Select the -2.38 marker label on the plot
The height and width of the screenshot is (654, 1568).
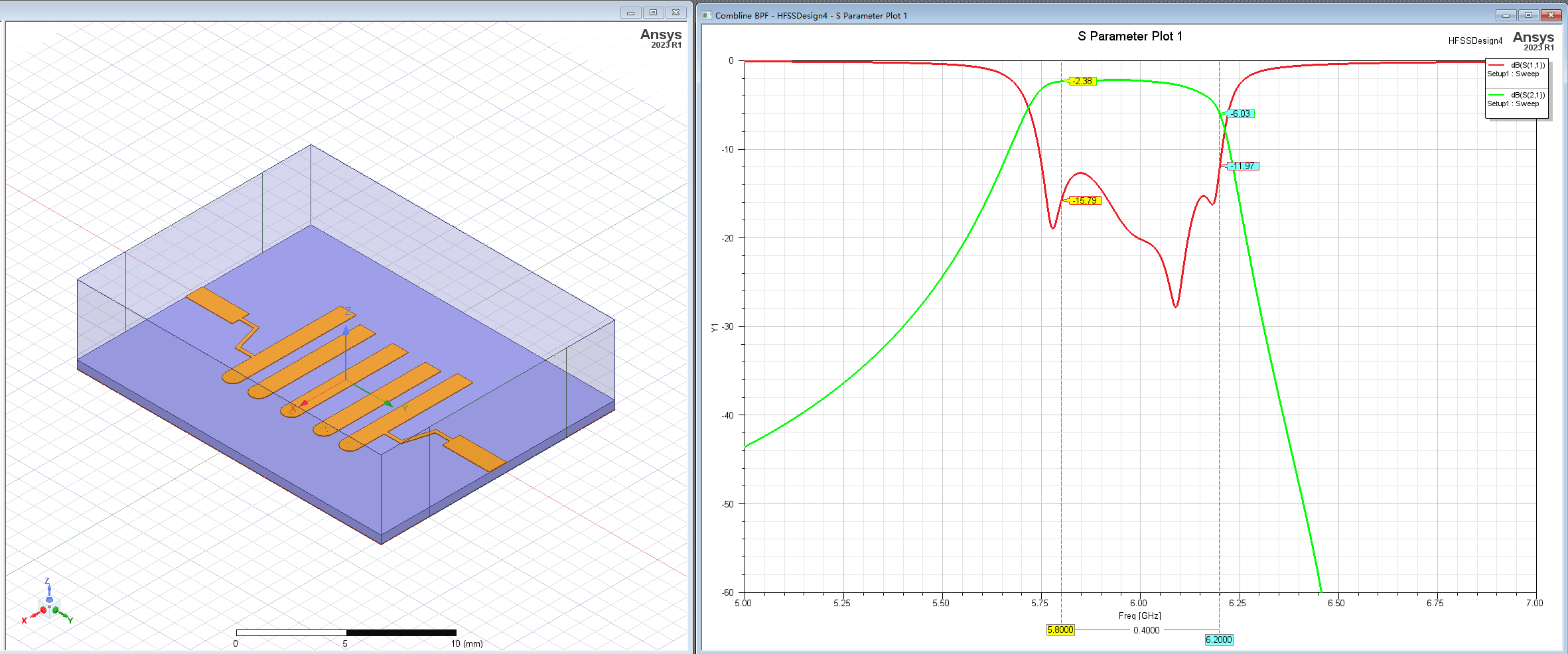pos(1082,82)
